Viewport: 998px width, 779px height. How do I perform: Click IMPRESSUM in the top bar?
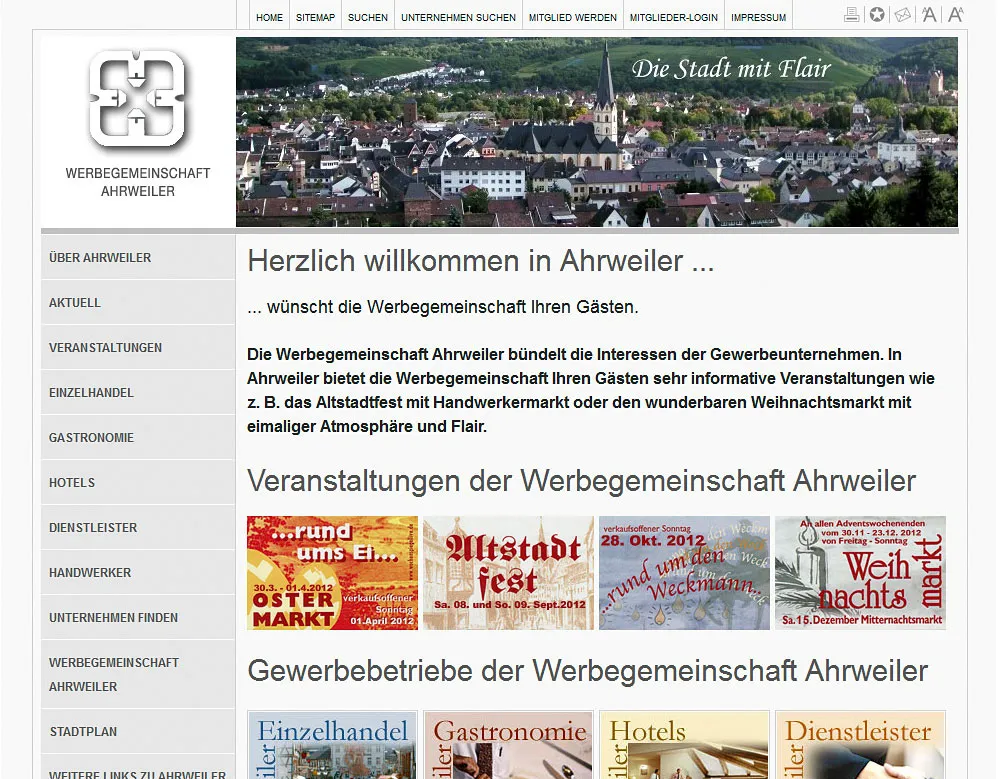click(x=758, y=16)
